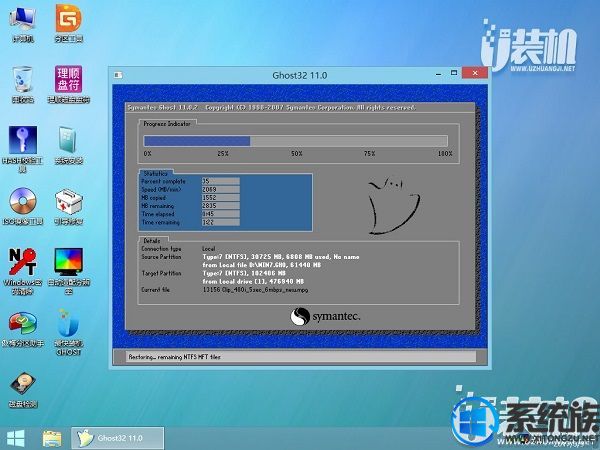
Task: Launch the first-aid kit boot repair icon
Action: pyautogui.click(x=68, y=206)
